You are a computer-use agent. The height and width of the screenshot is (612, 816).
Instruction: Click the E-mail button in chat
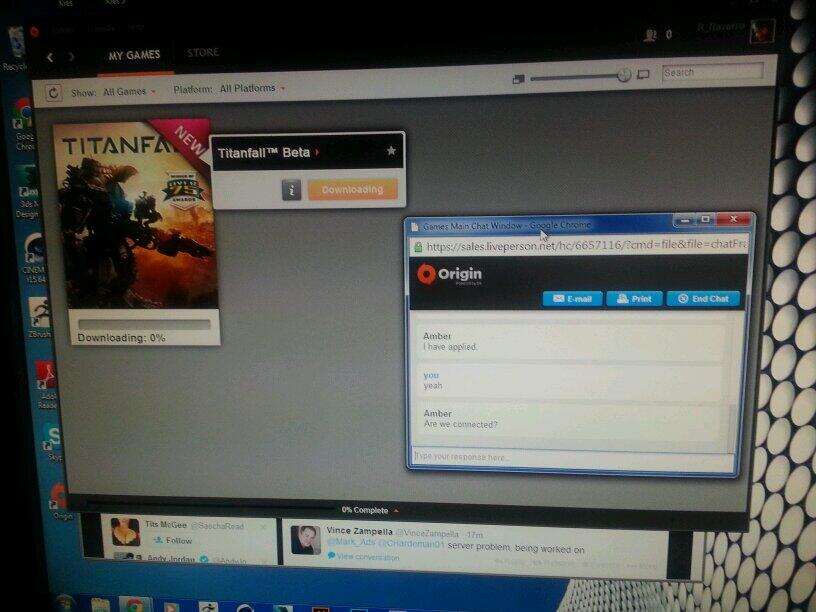(x=572, y=299)
